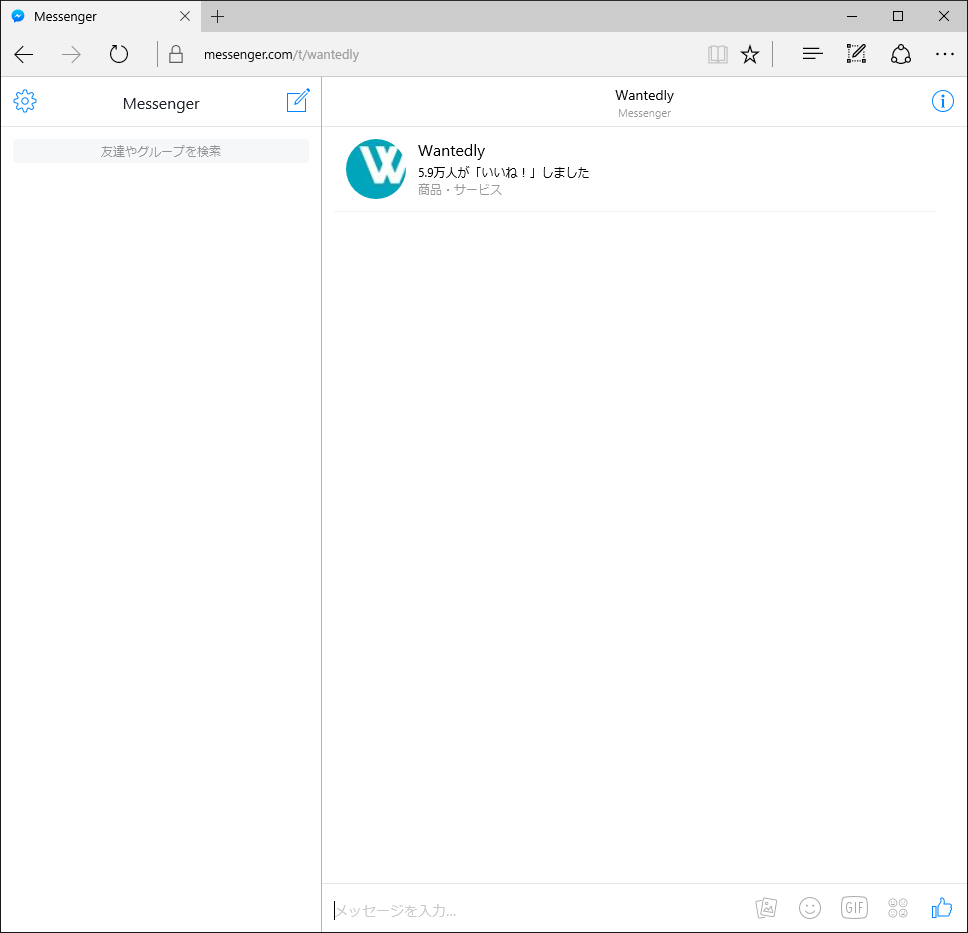The height and width of the screenshot is (933, 968).
Task: Open a new browser tab
Action: (217, 17)
